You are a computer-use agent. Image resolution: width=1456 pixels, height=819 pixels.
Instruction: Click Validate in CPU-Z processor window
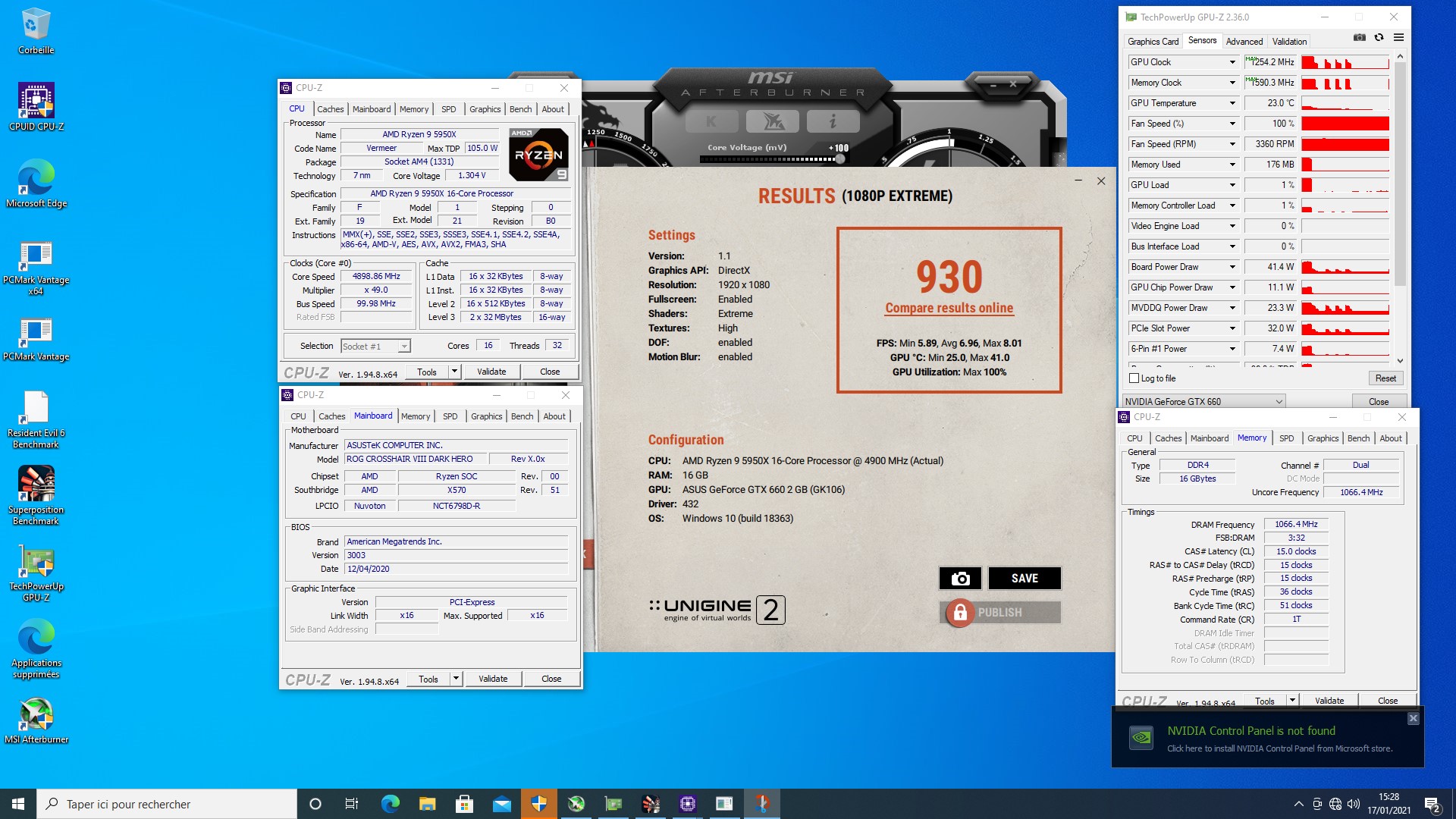pos(491,372)
